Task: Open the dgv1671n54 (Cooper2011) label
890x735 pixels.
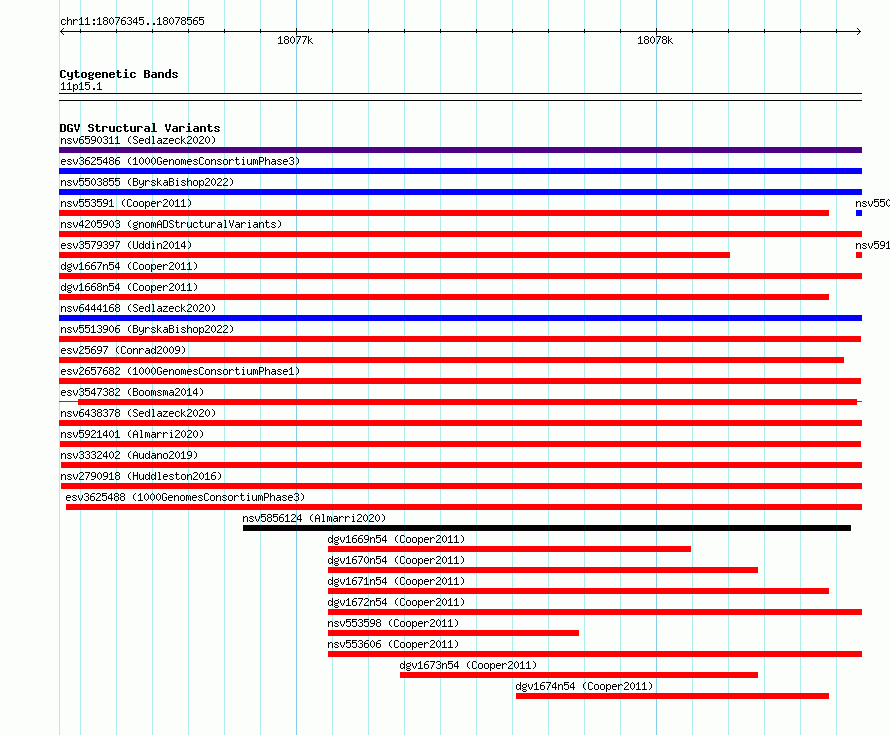Action: pyautogui.click(x=396, y=581)
